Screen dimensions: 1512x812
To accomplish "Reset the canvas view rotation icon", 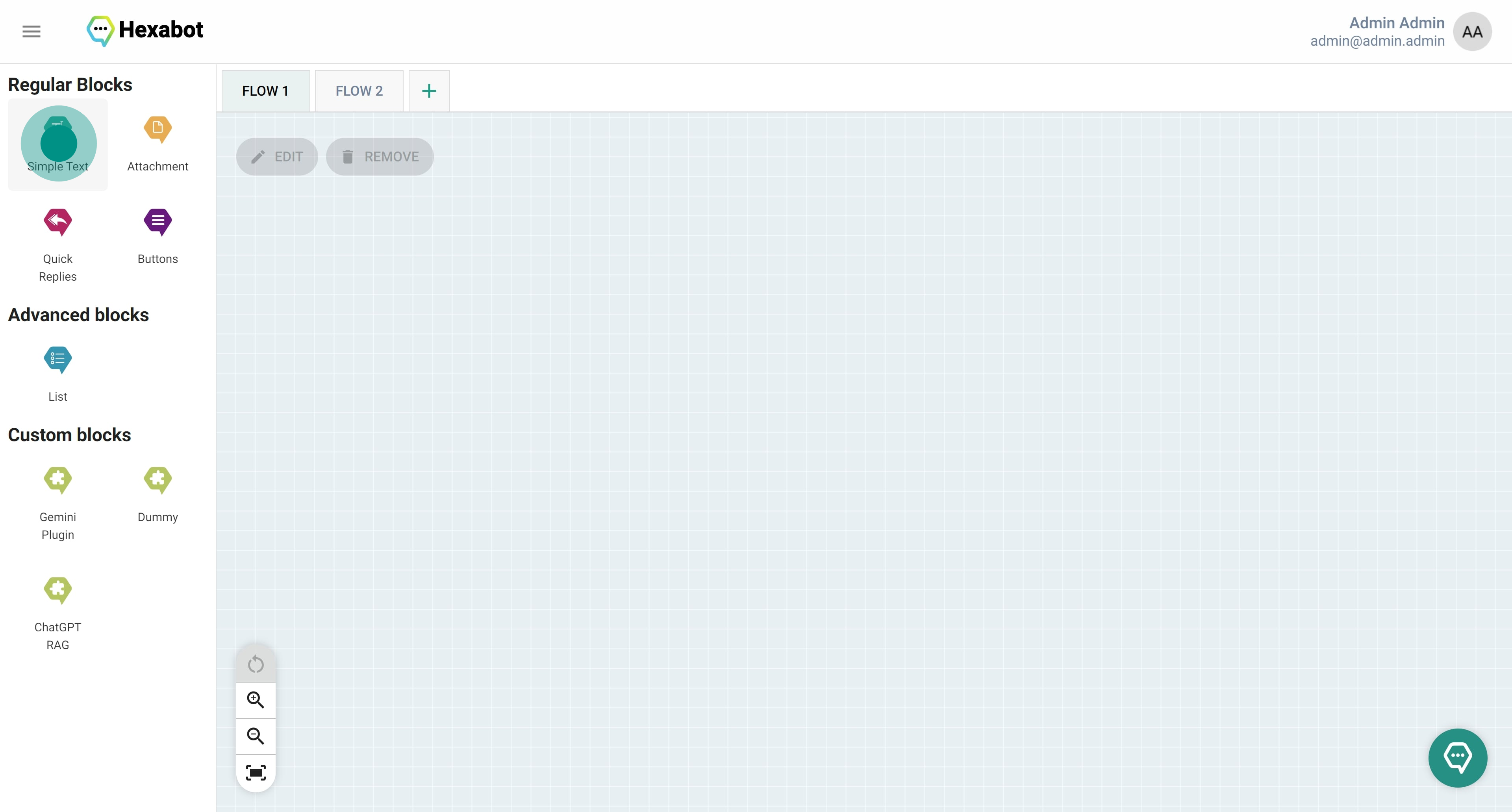I will coord(255,664).
